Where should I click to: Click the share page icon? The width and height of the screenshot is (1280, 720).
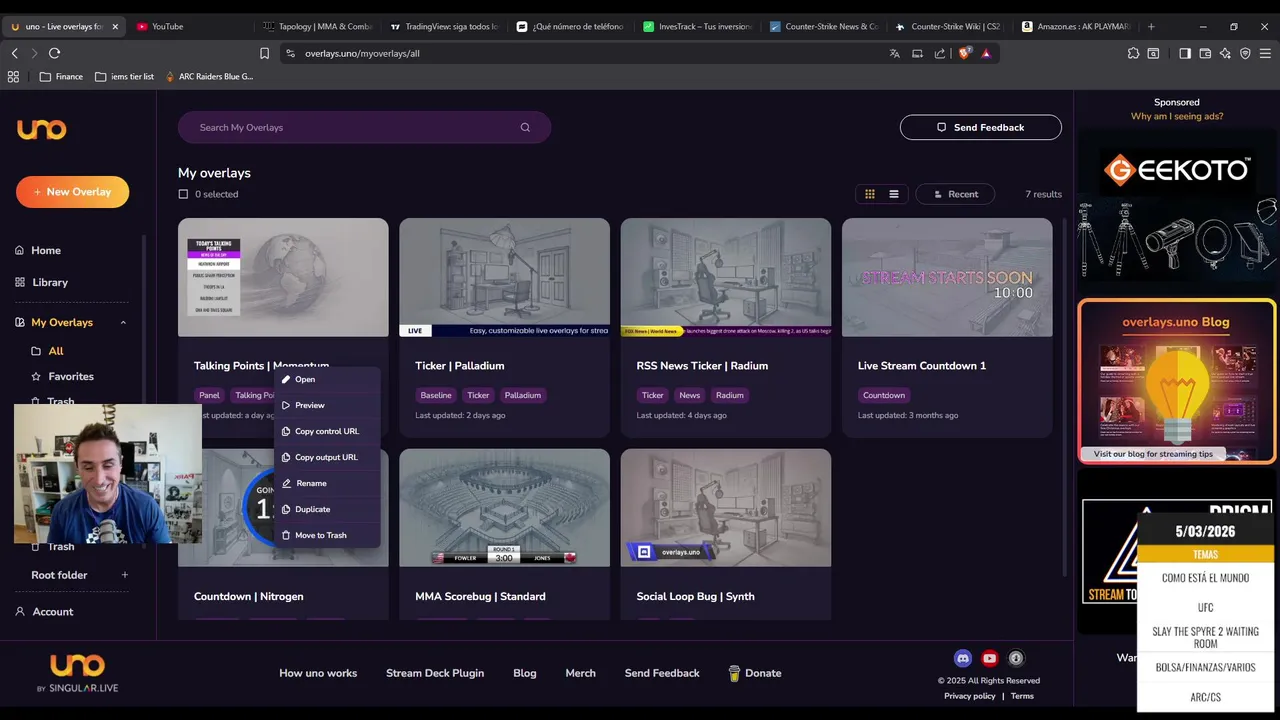click(x=939, y=53)
